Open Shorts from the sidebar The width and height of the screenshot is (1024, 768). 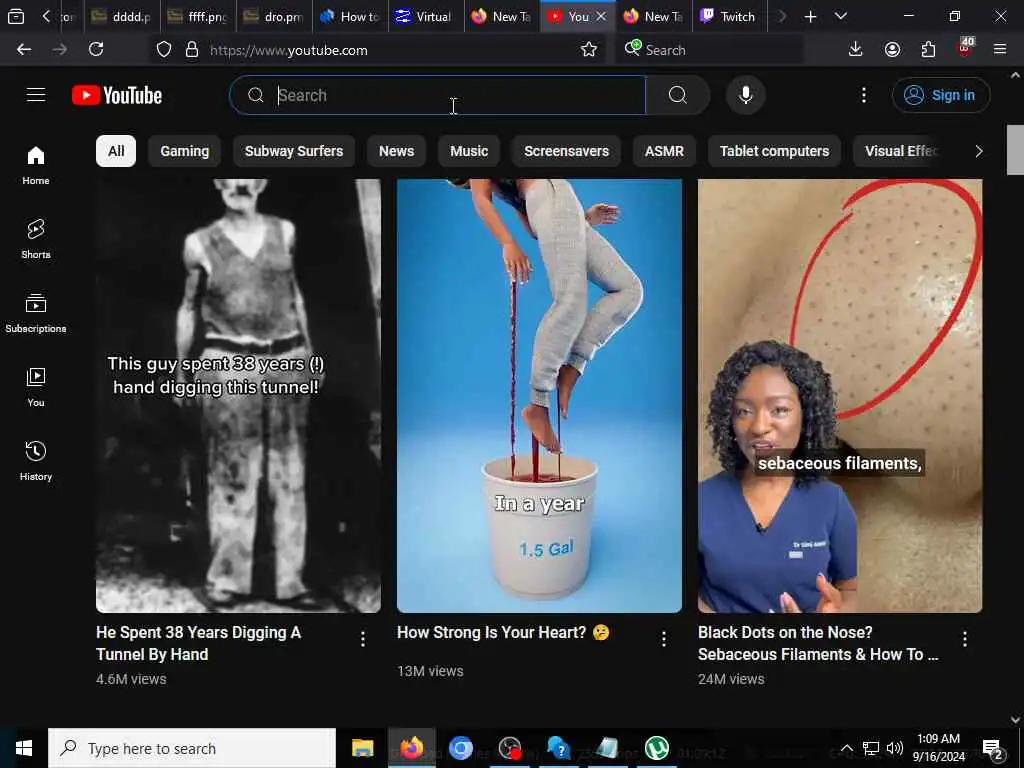[36, 239]
